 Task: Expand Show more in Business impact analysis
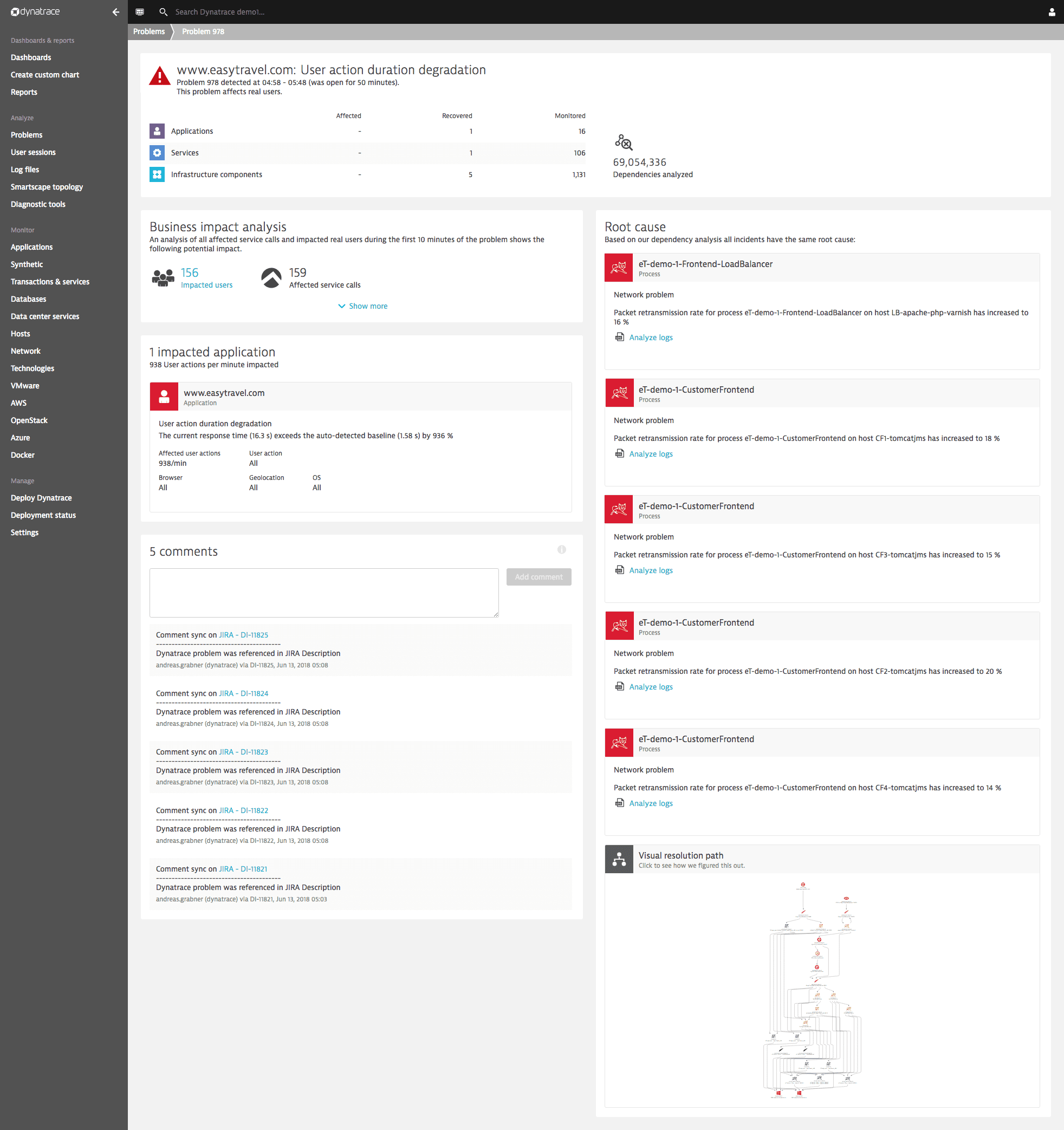pos(362,306)
